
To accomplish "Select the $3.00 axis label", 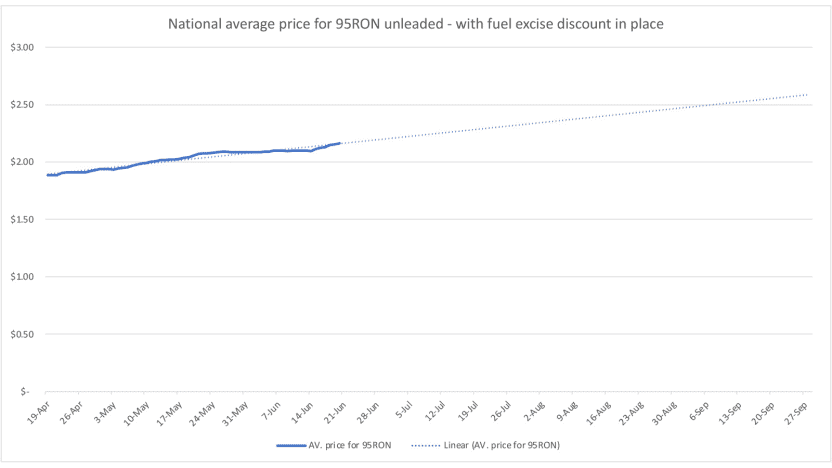I will tap(22, 47).
